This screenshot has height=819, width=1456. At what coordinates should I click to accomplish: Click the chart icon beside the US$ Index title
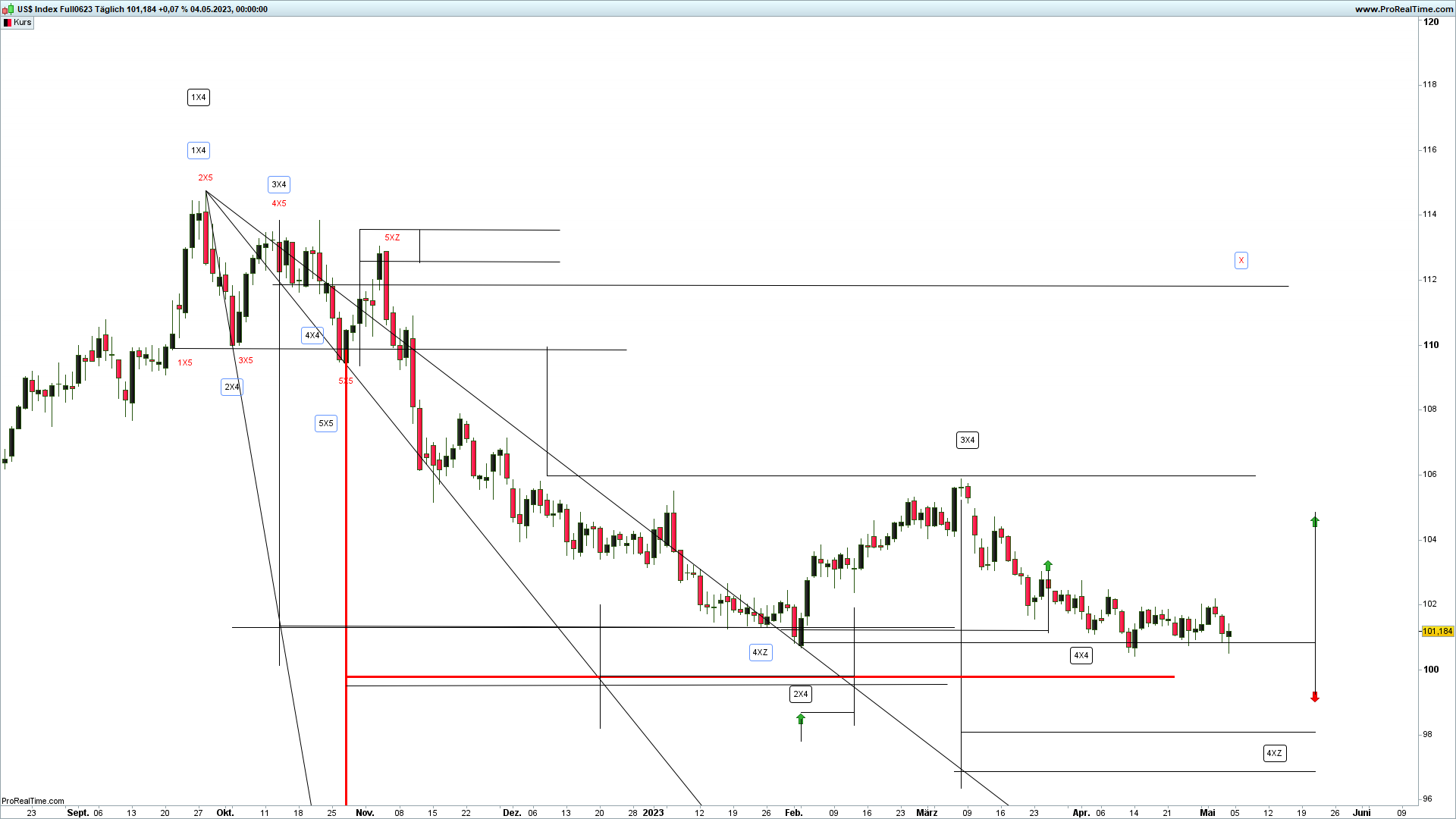pos(8,9)
